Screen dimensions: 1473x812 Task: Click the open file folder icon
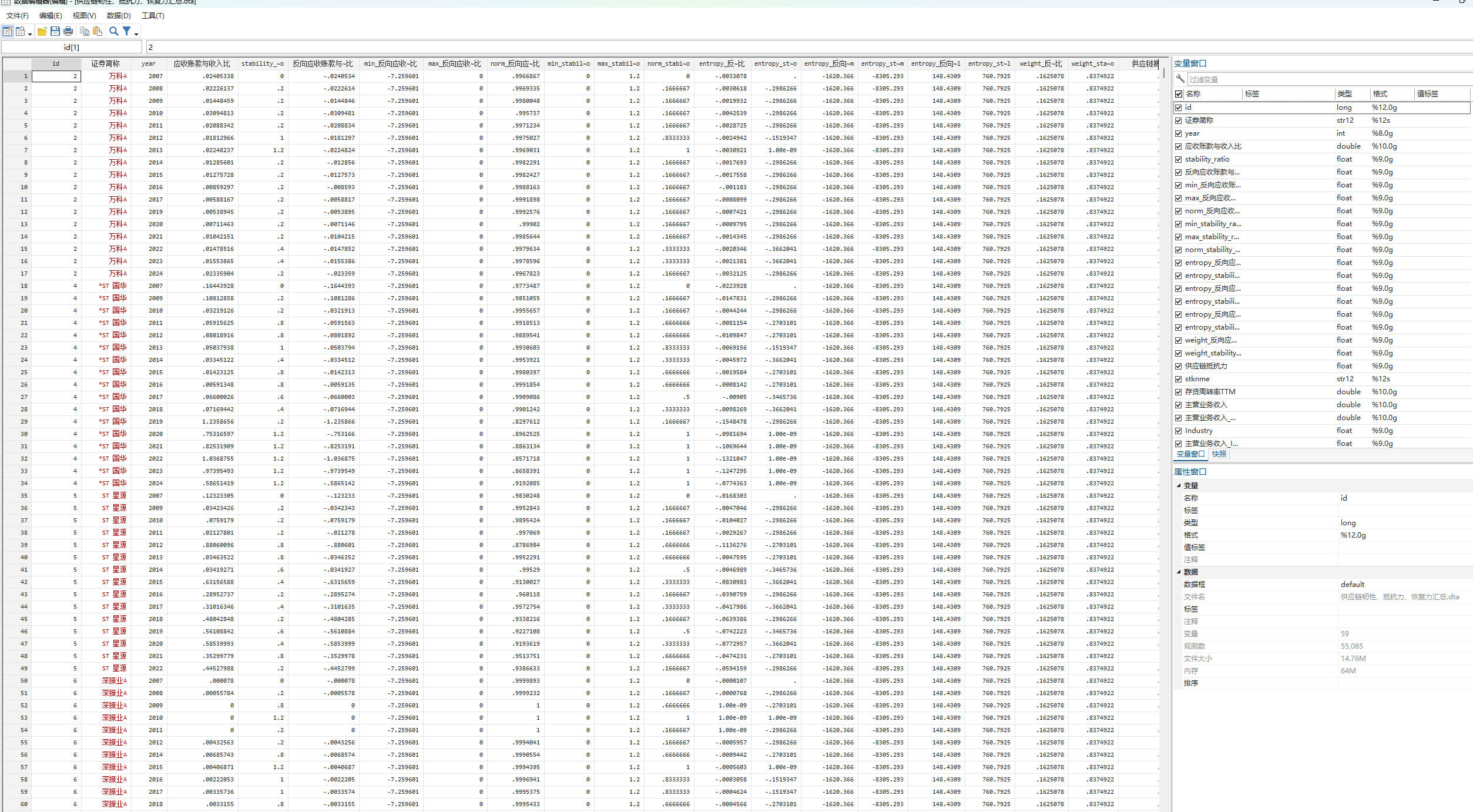click(x=42, y=31)
